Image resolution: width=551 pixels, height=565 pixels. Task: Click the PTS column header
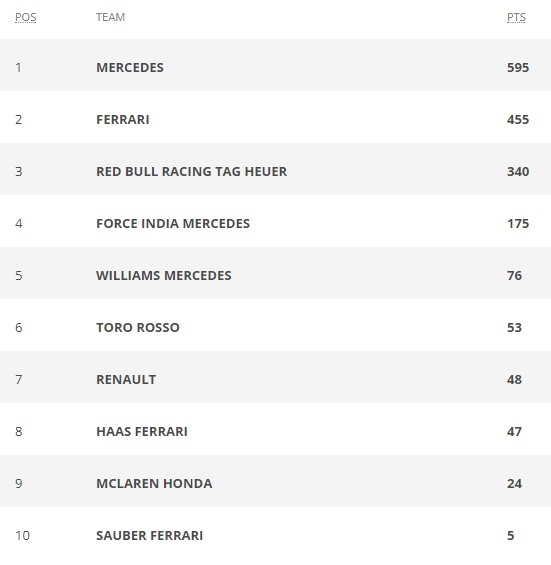pyautogui.click(x=516, y=17)
